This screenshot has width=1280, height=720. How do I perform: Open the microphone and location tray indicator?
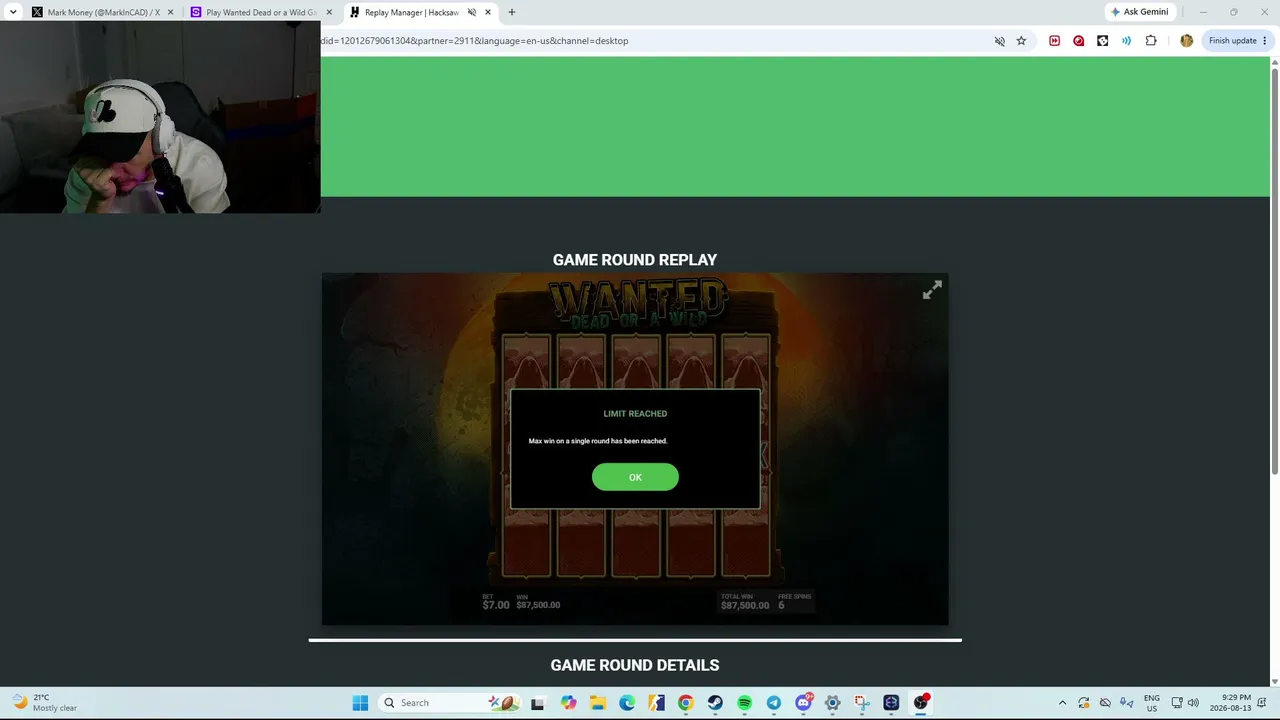tap(1127, 703)
